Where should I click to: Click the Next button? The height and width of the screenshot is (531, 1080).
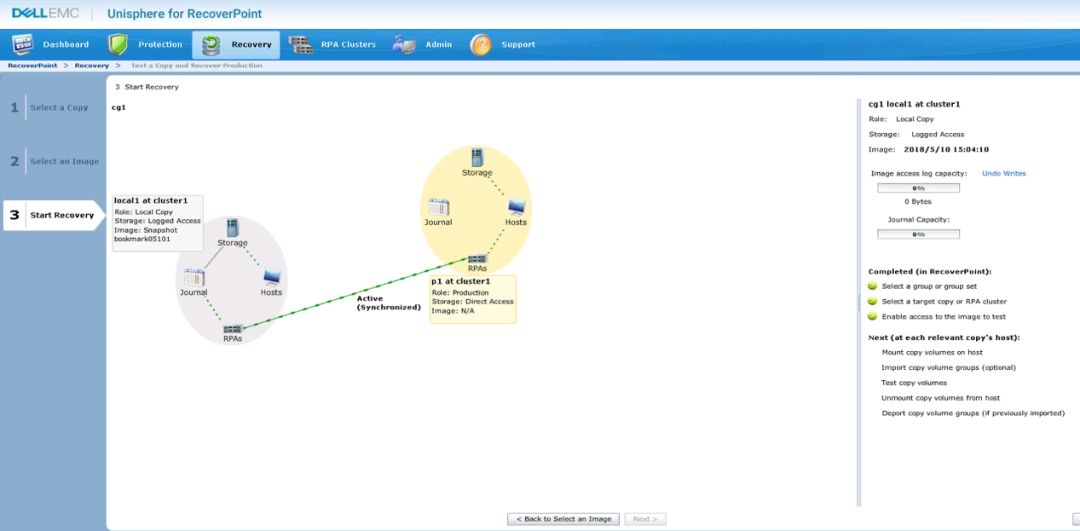click(645, 519)
